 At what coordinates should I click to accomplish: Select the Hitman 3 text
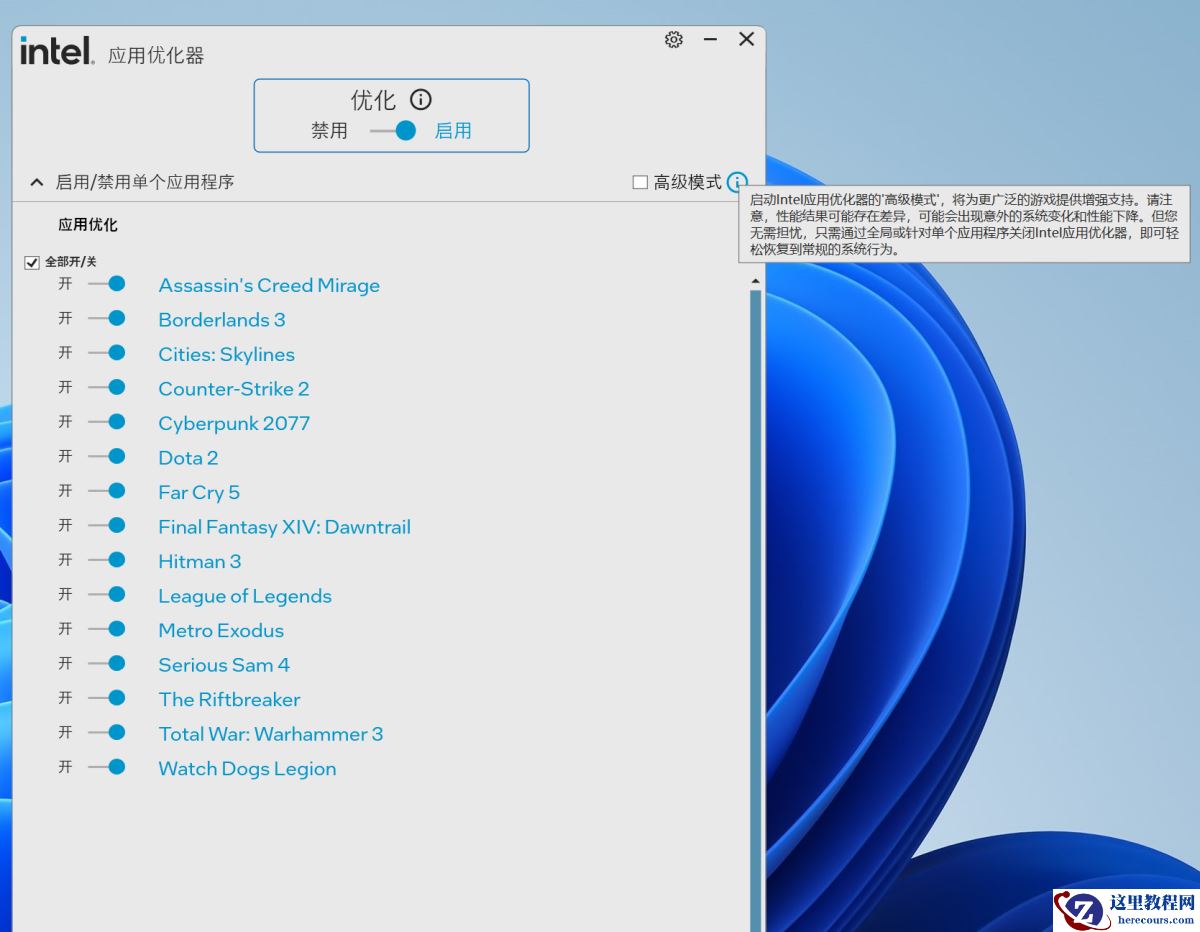200,561
